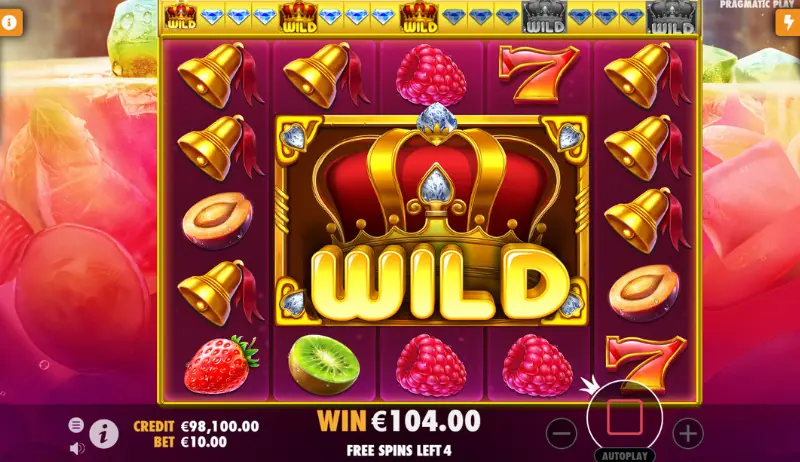This screenshot has height=462, width=800.
Task: Click the first greyed-out WILD in progress bar
Action: pyautogui.click(x=544, y=17)
